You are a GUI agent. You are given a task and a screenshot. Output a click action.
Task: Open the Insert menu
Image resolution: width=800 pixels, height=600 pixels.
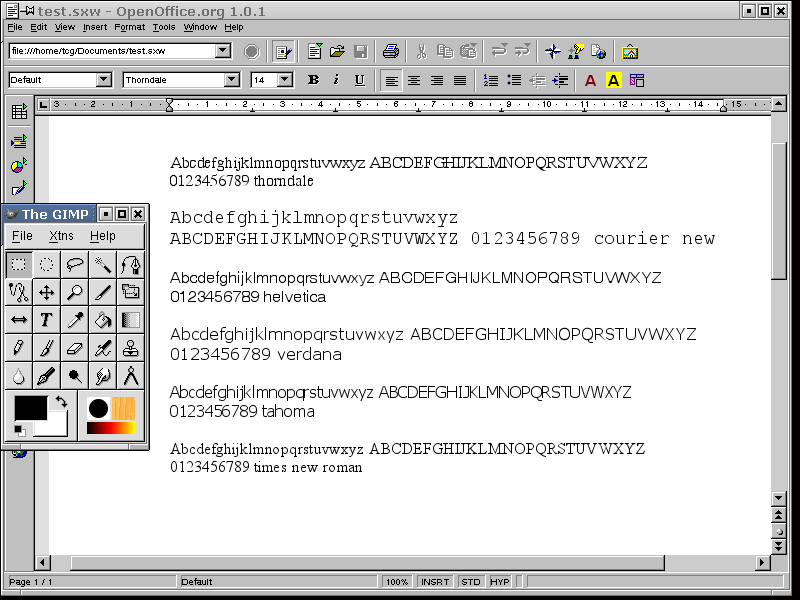click(95, 27)
